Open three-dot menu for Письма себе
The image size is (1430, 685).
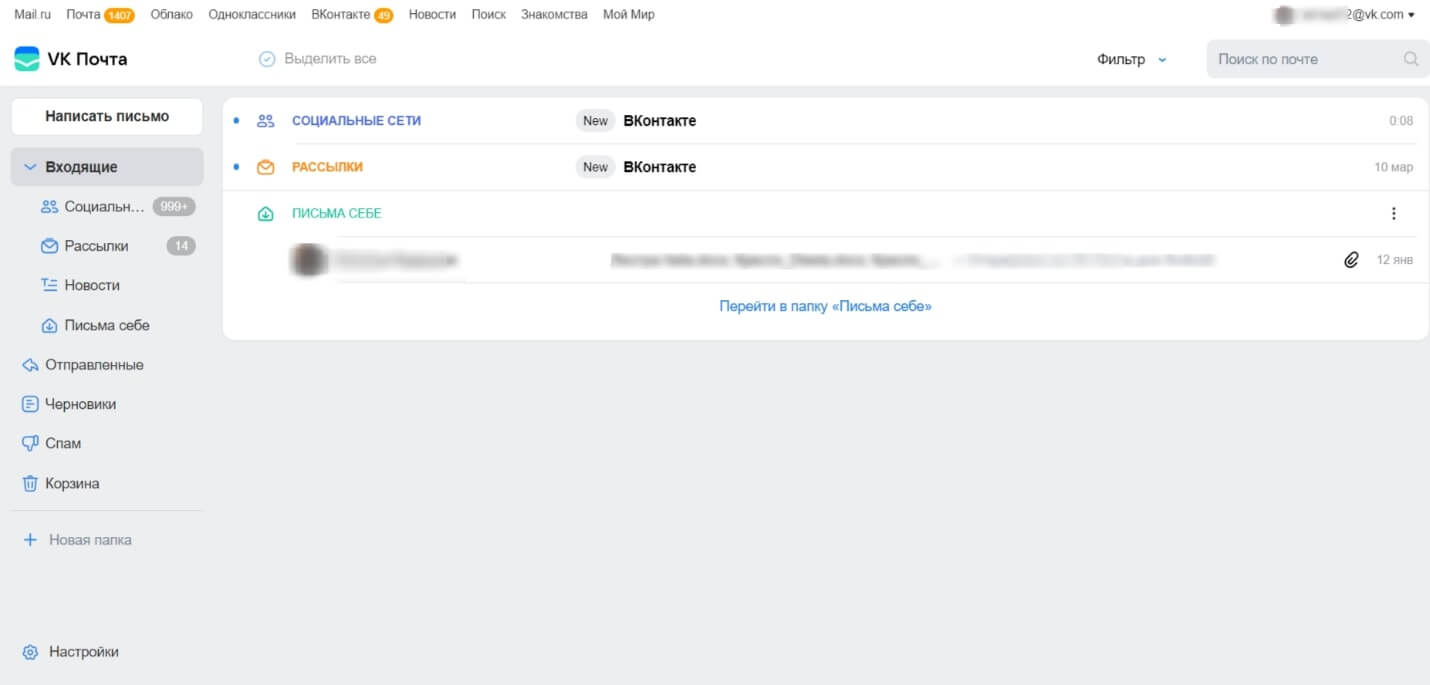point(1394,213)
